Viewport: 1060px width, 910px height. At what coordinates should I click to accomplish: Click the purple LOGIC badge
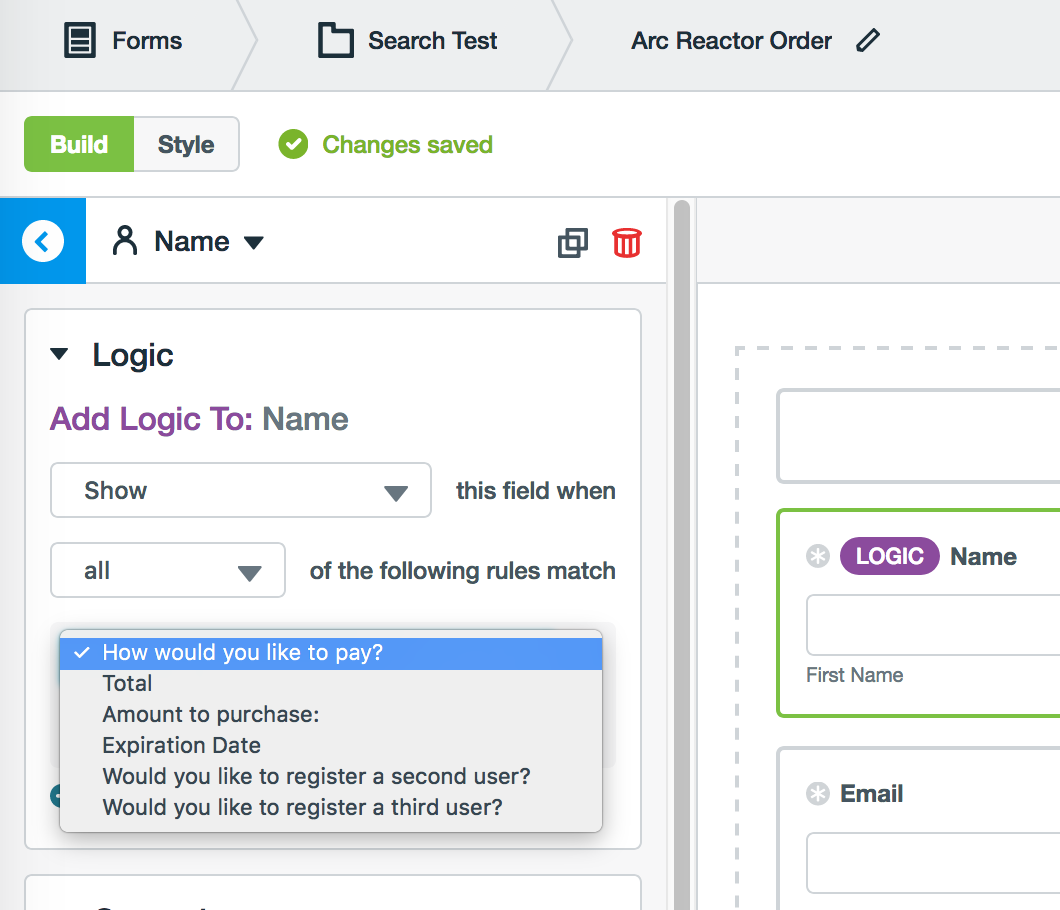pyautogui.click(x=889, y=557)
